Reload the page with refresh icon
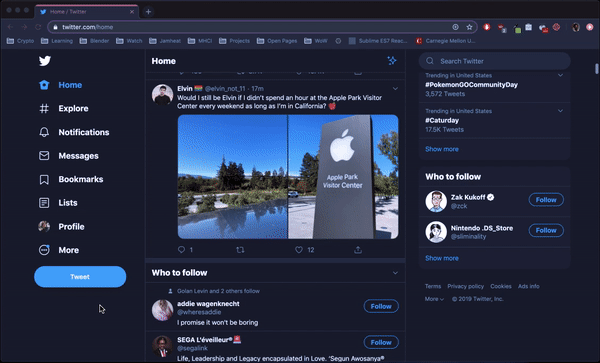The height and width of the screenshot is (363, 600). (x=38, y=27)
